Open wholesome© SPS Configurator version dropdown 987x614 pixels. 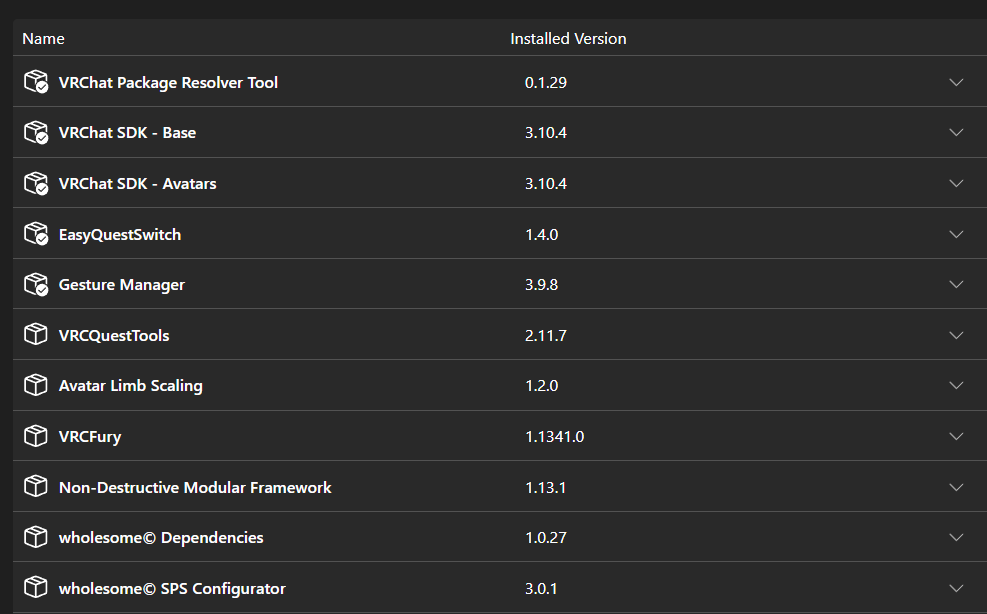pyautogui.click(x=956, y=588)
